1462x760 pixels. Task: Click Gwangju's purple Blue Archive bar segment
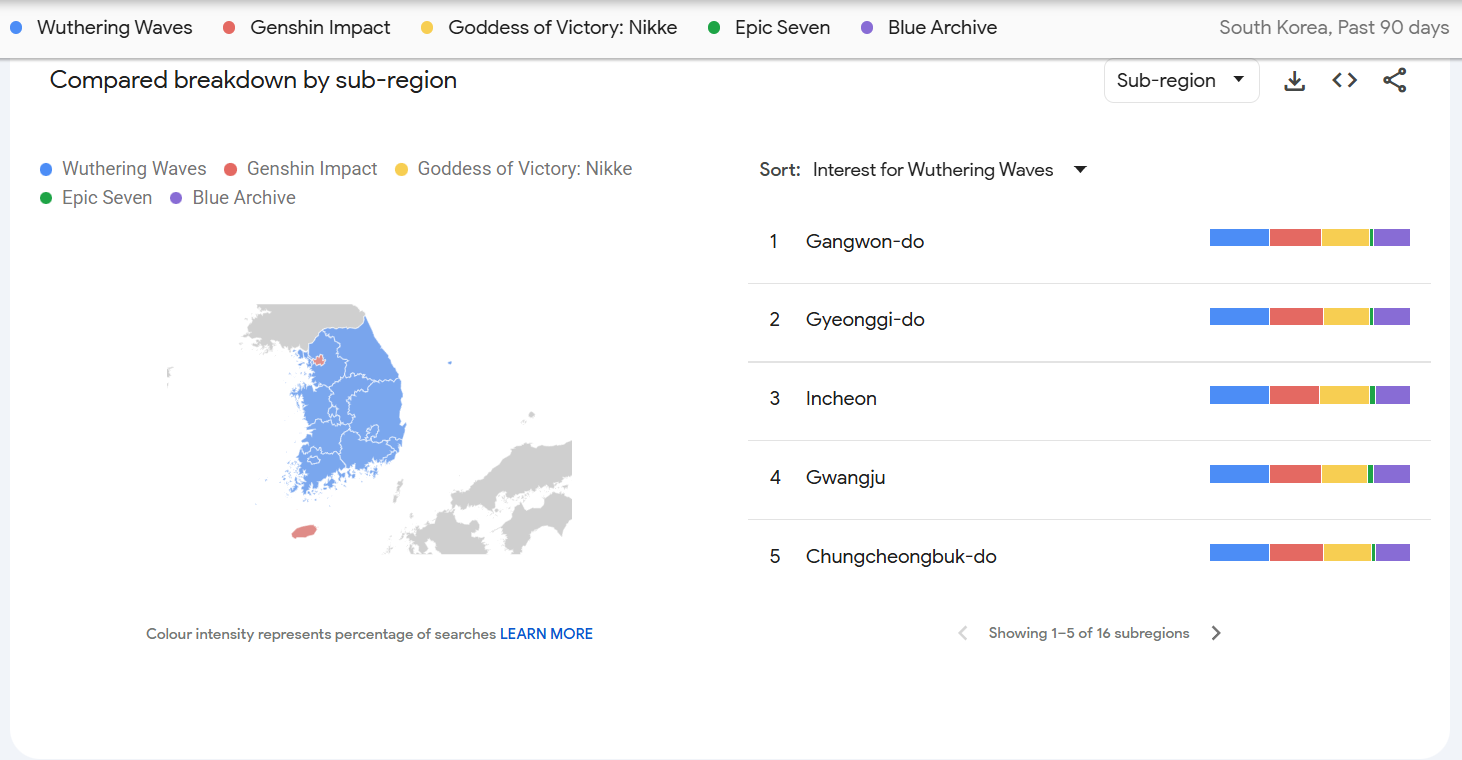coord(1391,474)
